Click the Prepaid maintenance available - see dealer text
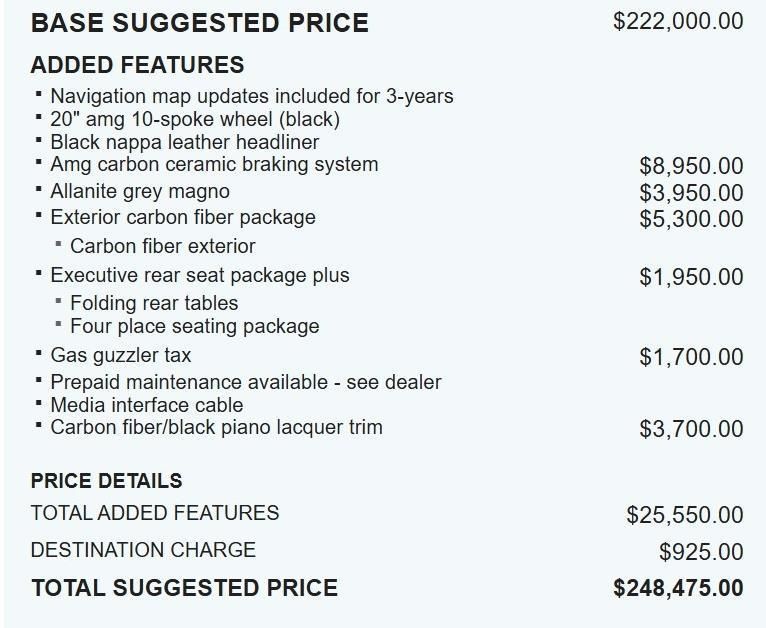766x628 pixels. tap(245, 382)
